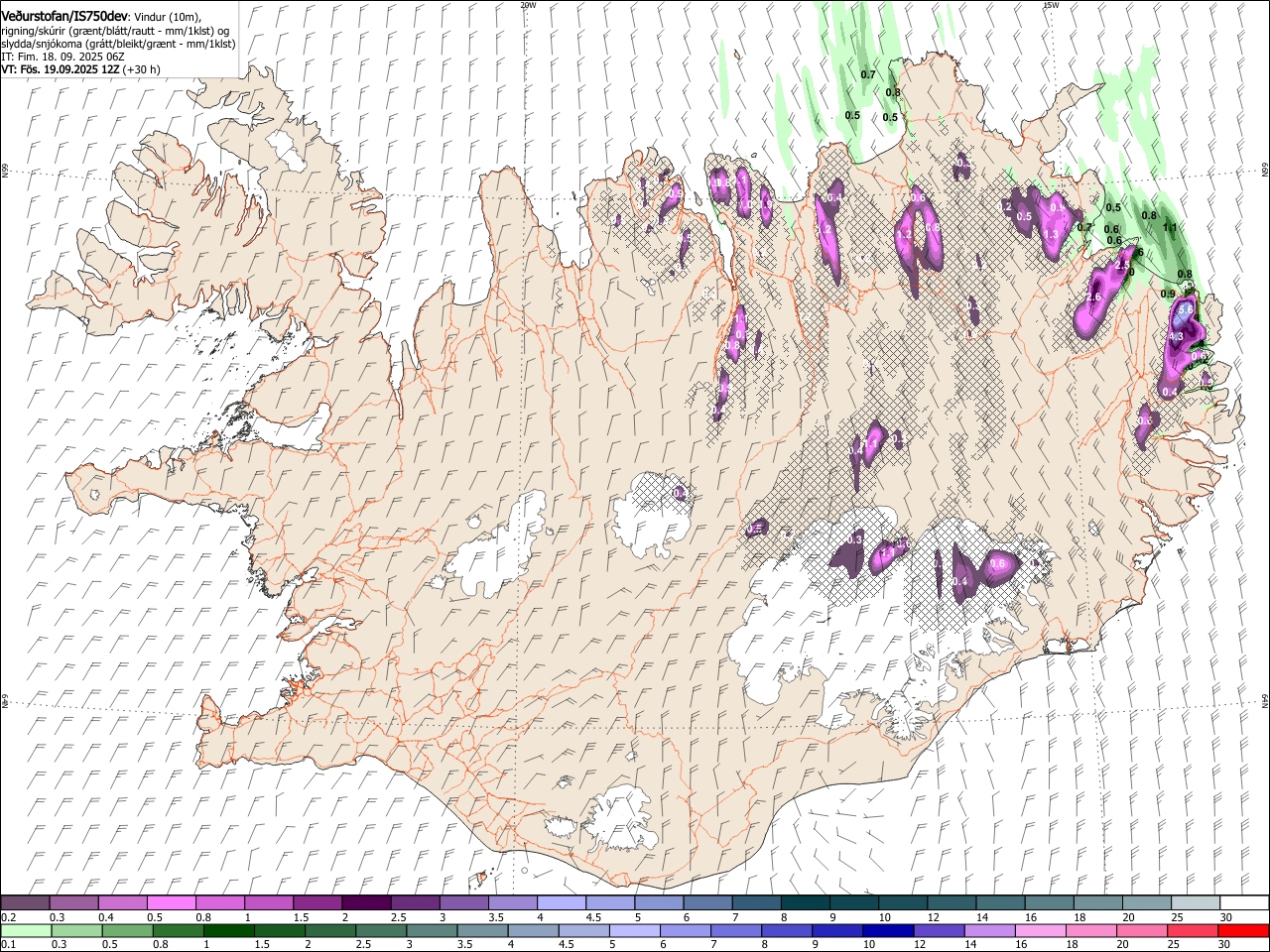Click the 'slydda/snjókoma' legend description line
Image resolution: width=1270 pixels, height=952 pixels.
(x=118, y=44)
